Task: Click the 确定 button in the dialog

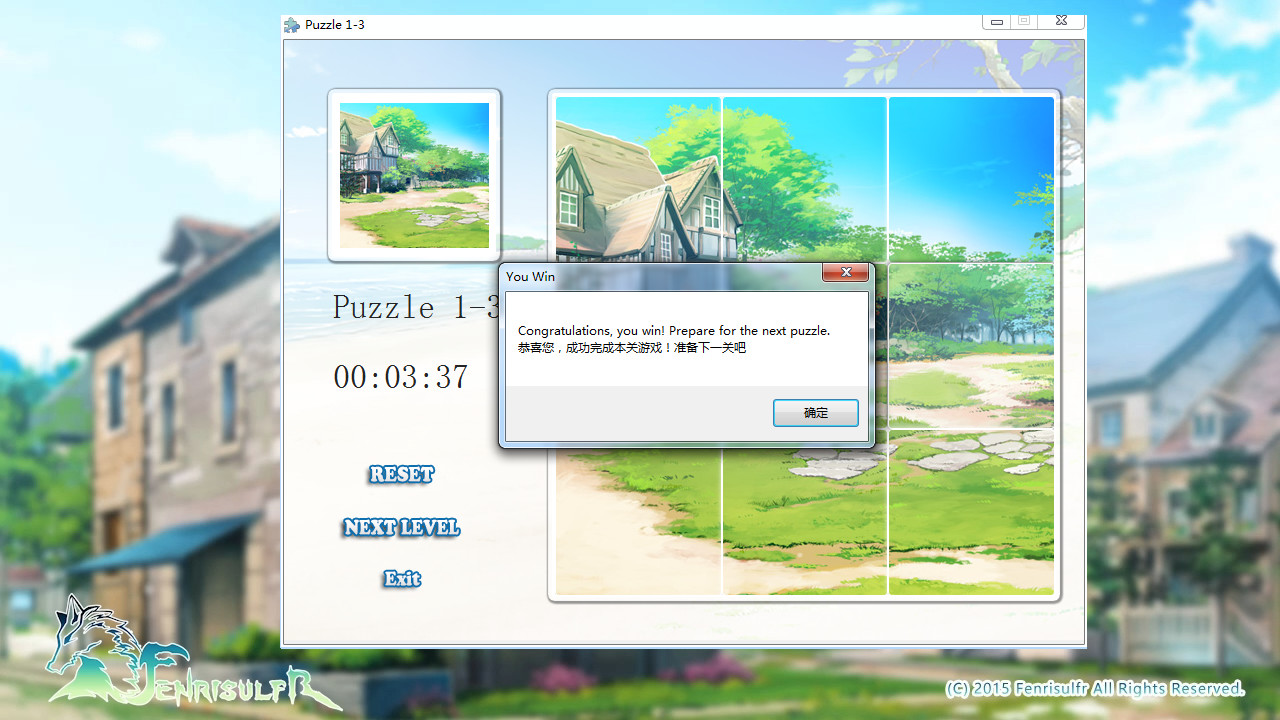Action: 815,413
